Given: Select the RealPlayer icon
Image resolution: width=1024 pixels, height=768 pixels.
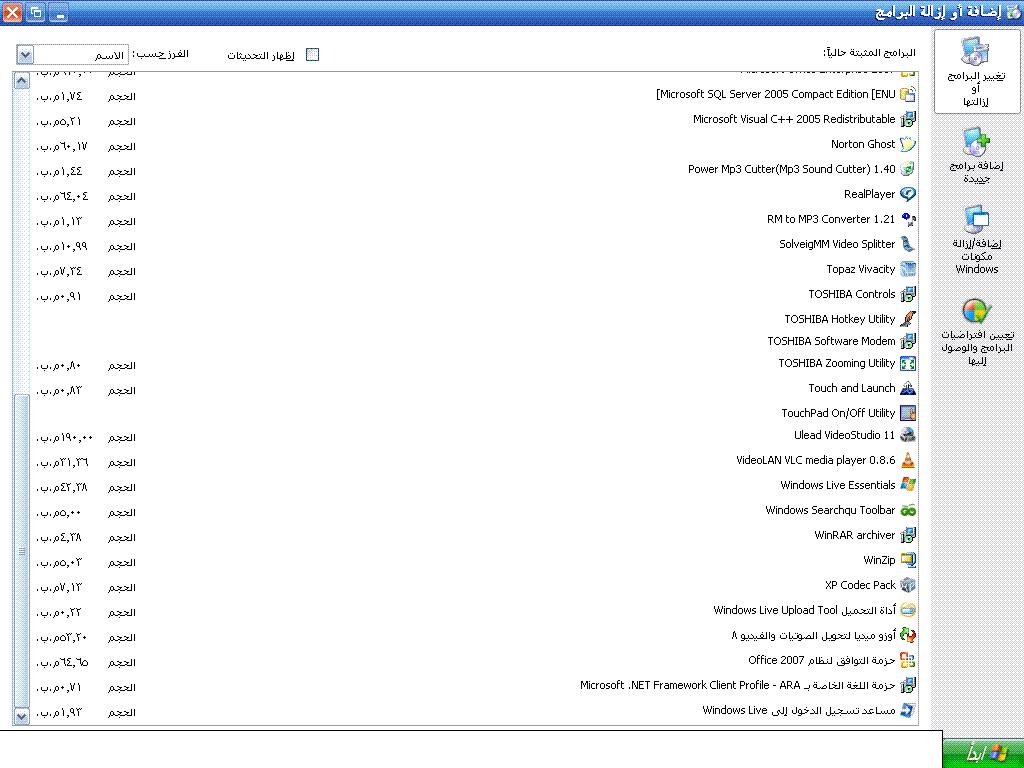Looking at the screenshot, I should coord(908,195).
